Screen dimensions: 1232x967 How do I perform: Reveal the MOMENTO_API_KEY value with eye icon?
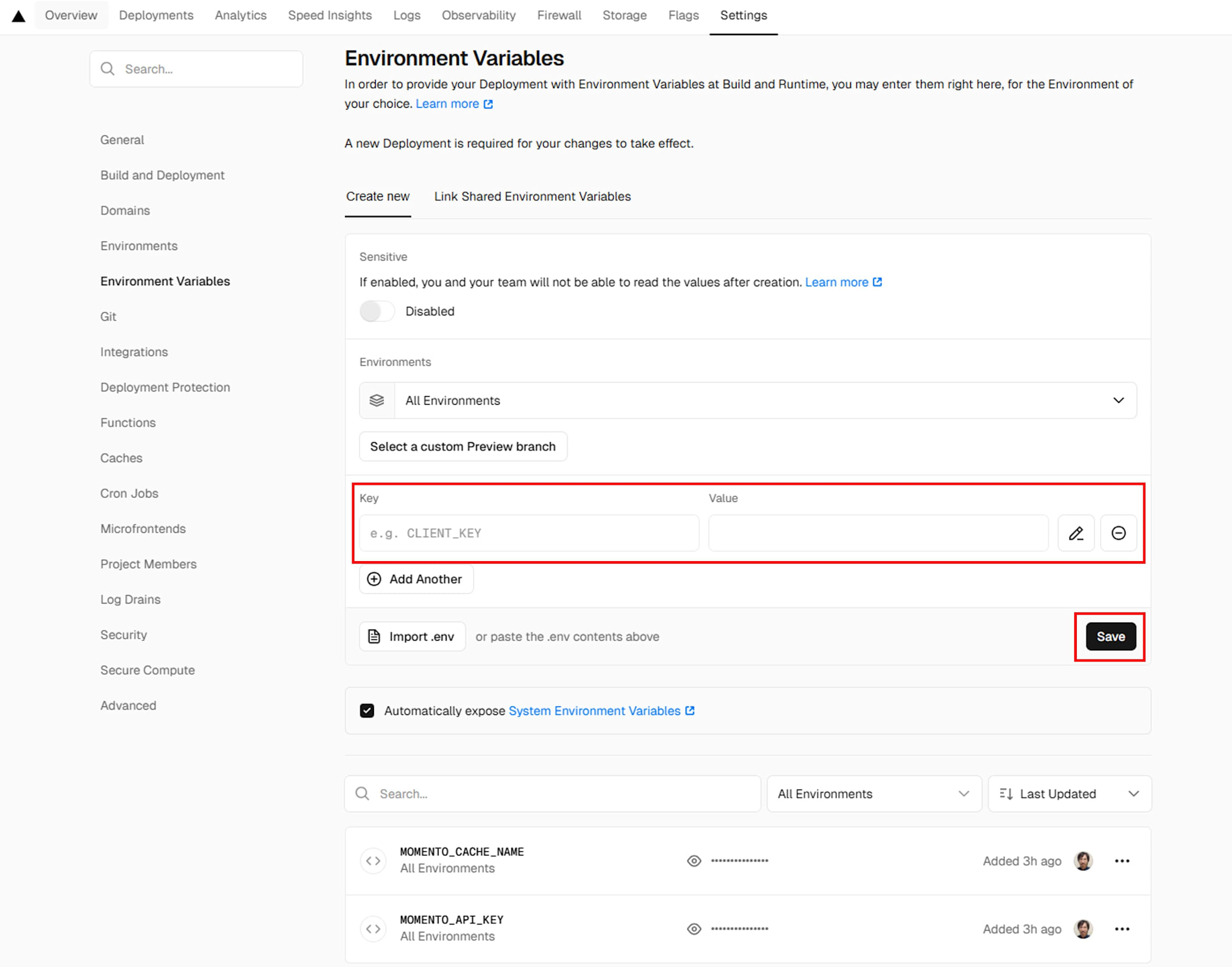coord(694,929)
